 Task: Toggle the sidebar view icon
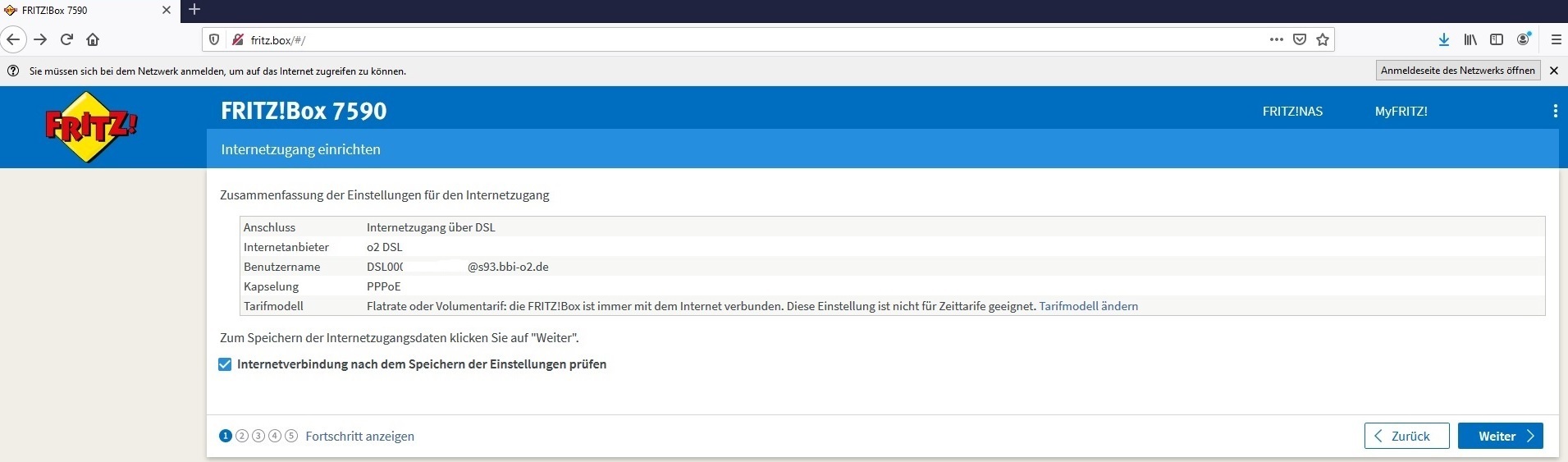click(1497, 39)
